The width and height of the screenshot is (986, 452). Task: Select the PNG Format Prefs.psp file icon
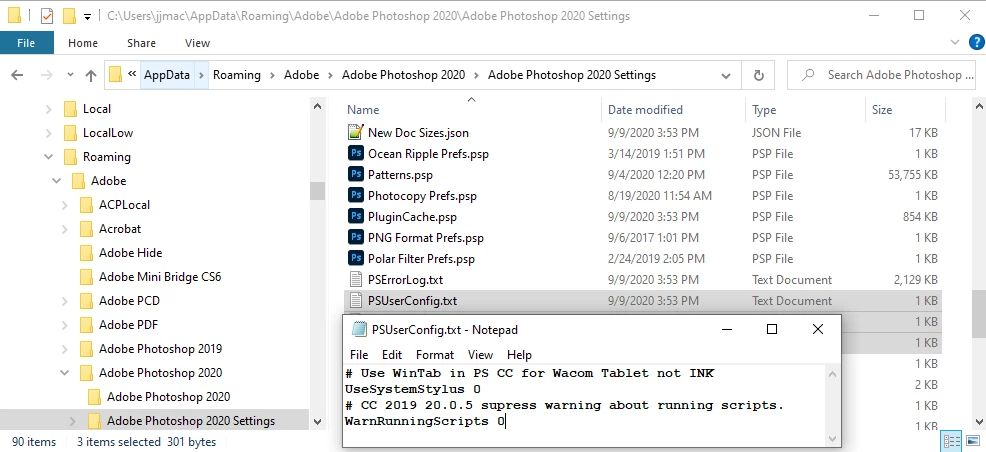pyautogui.click(x=356, y=238)
